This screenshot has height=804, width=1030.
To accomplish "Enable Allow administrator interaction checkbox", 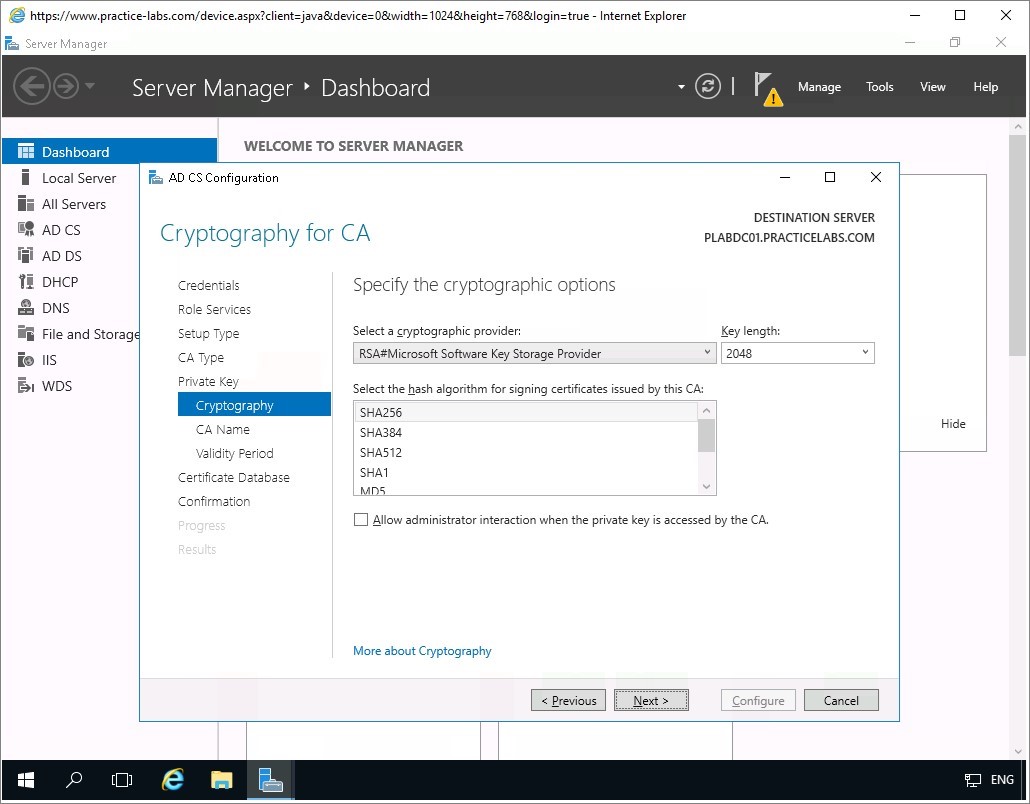I will (361, 520).
